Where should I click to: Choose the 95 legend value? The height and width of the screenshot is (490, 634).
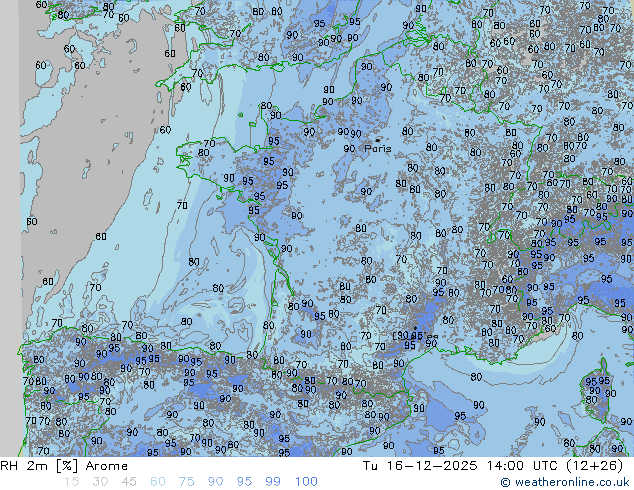click(244, 482)
